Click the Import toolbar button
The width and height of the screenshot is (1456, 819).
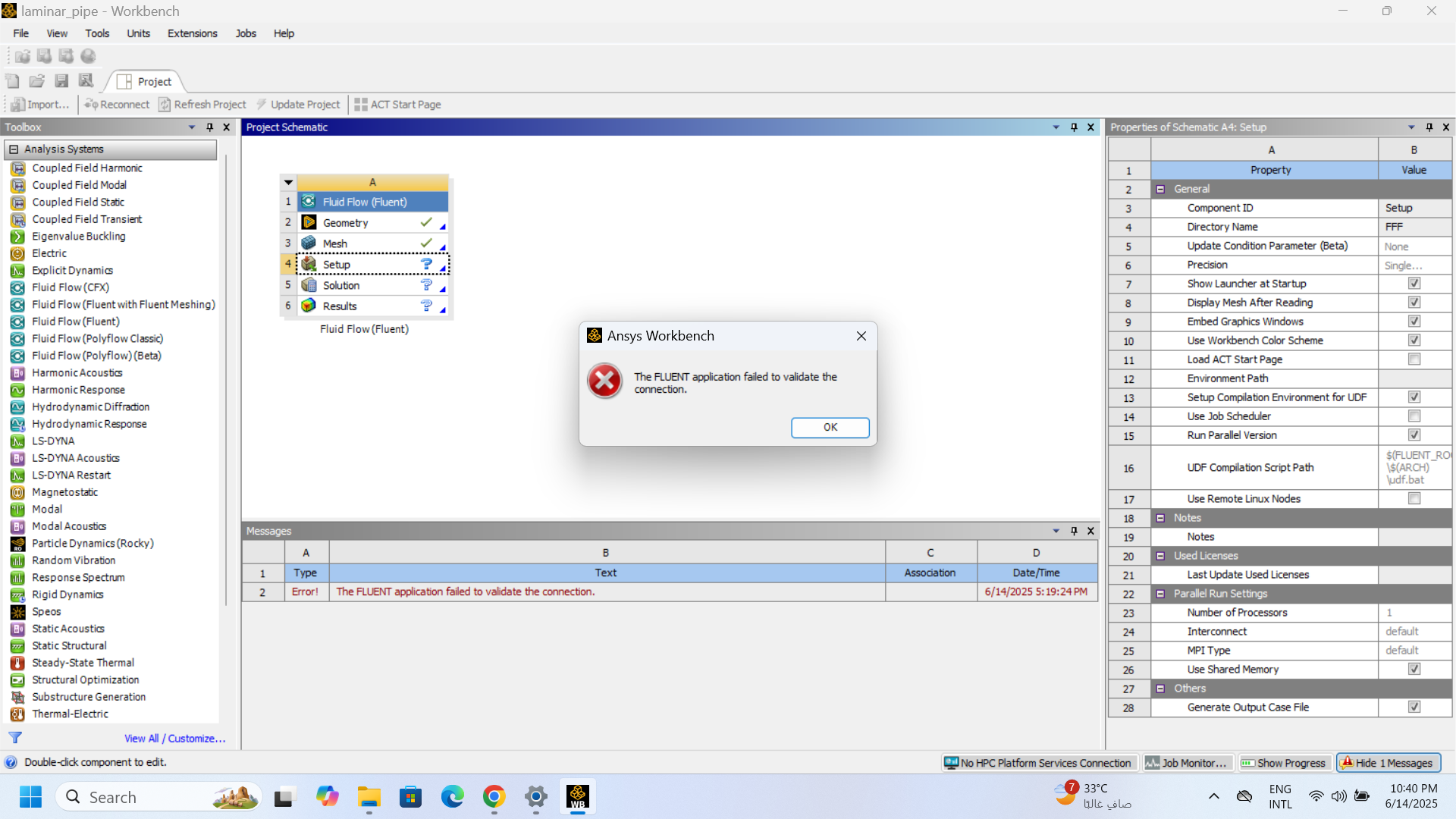tap(40, 105)
